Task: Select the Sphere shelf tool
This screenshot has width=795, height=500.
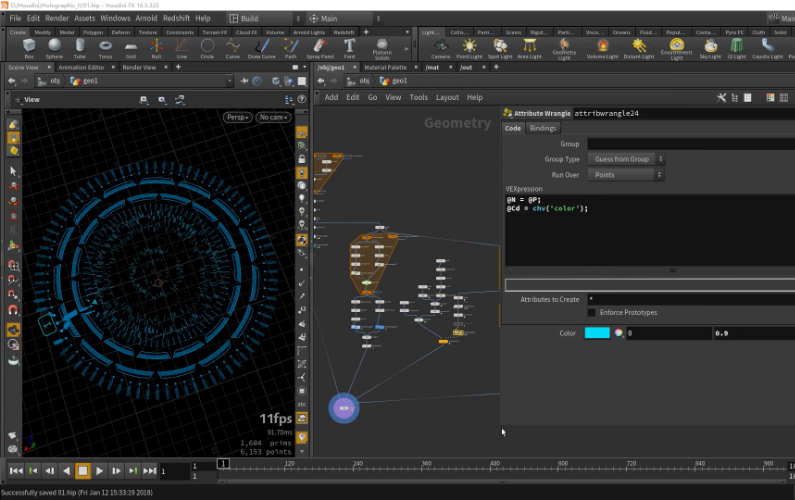Action: [54, 46]
